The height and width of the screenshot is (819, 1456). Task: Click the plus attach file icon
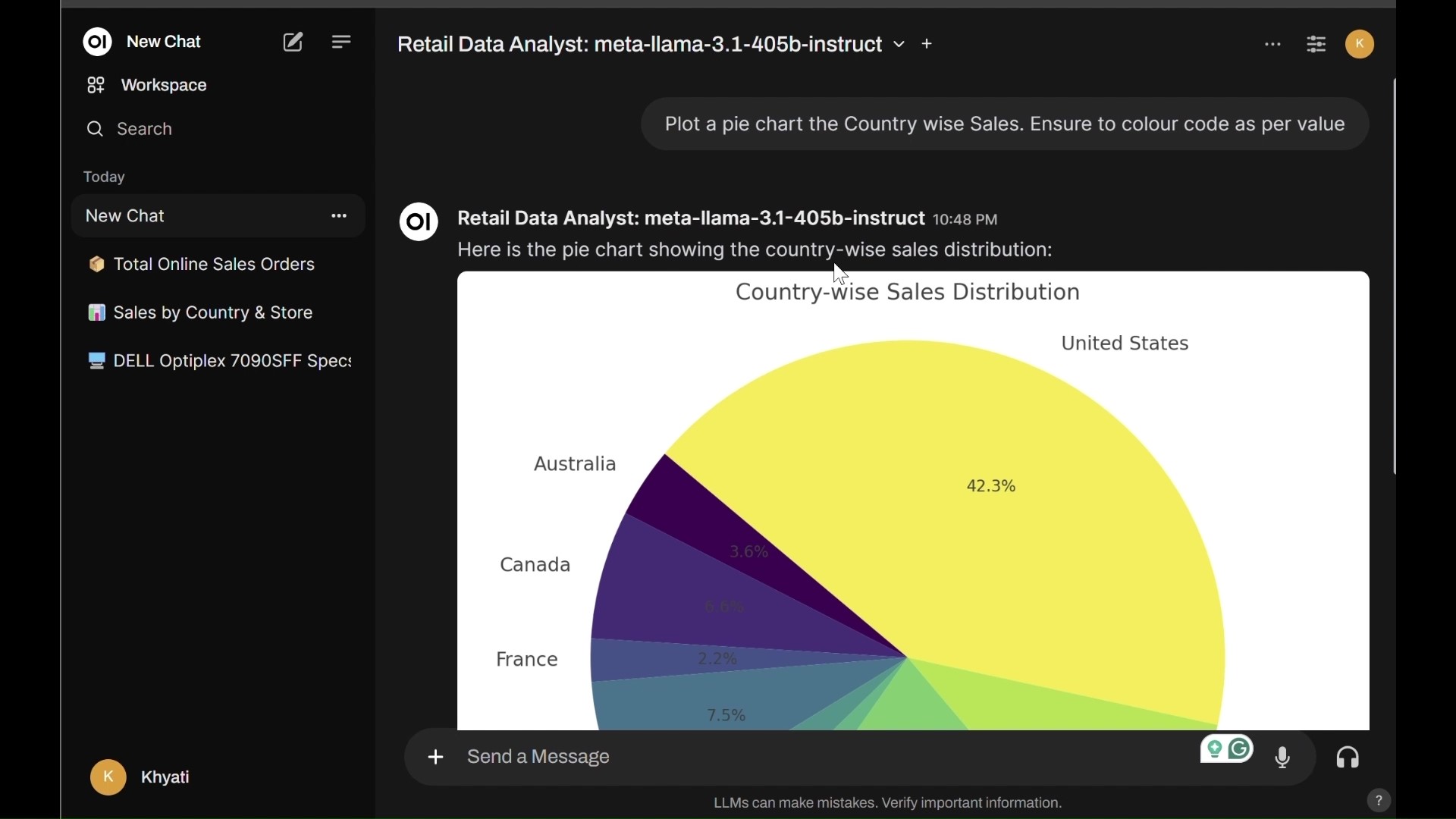click(436, 758)
